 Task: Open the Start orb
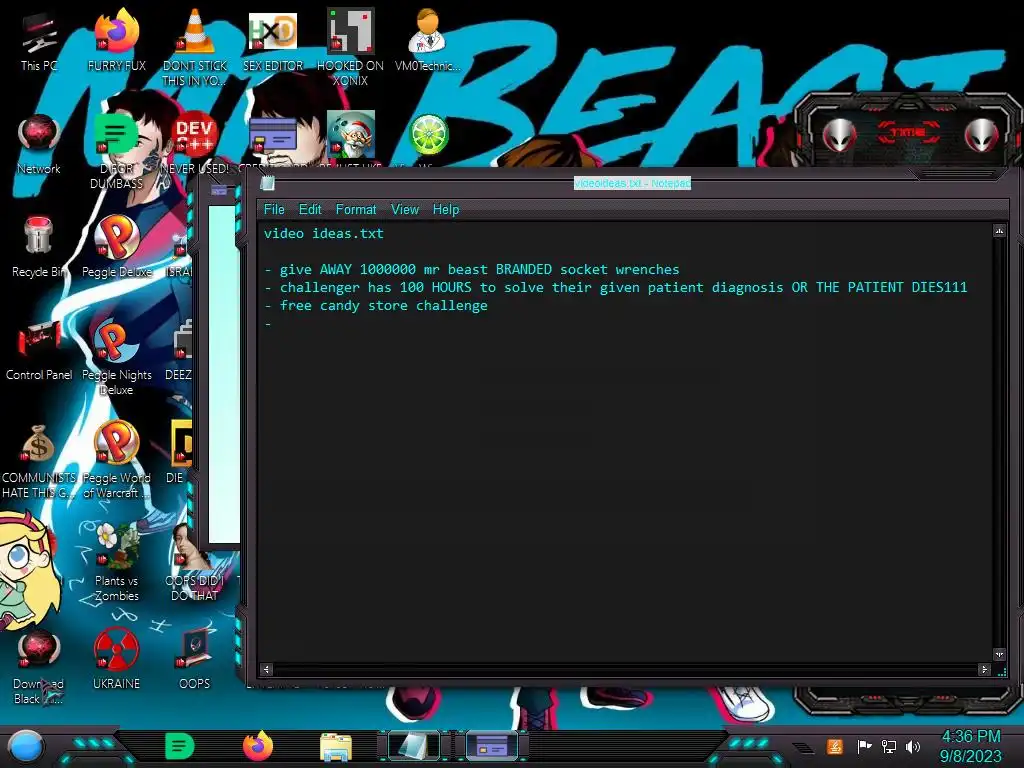point(26,747)
